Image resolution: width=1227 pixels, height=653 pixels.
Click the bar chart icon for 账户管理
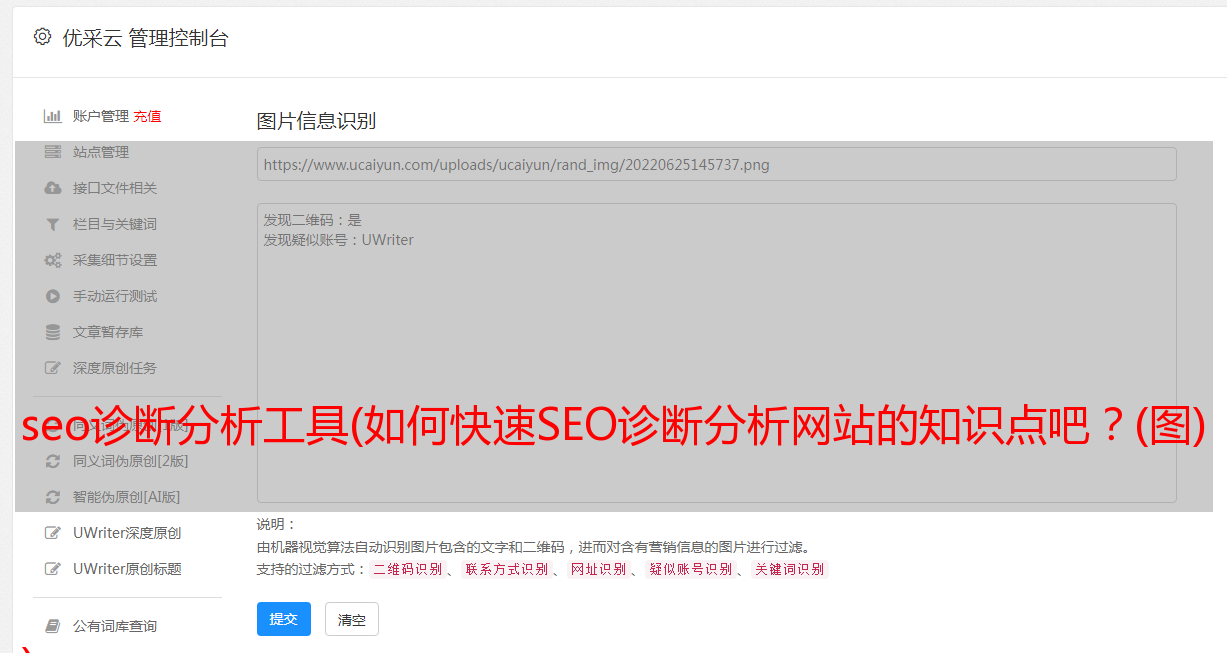pyautogui.click(x=53, y=116)
